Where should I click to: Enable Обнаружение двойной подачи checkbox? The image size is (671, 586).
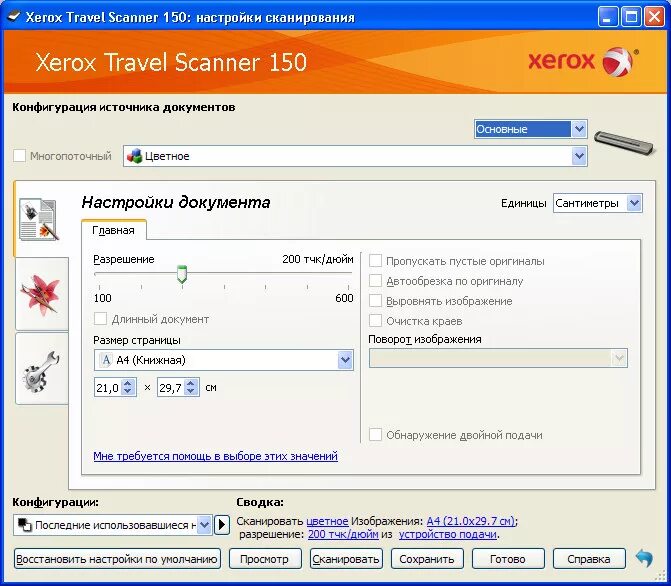pos(375,435)
